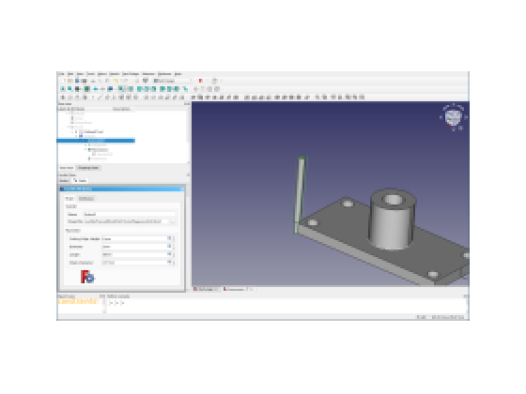Click the FreeCAD logo image in the dialog
This screenshot has height=394, width=526.
click(x=87, y=277)
